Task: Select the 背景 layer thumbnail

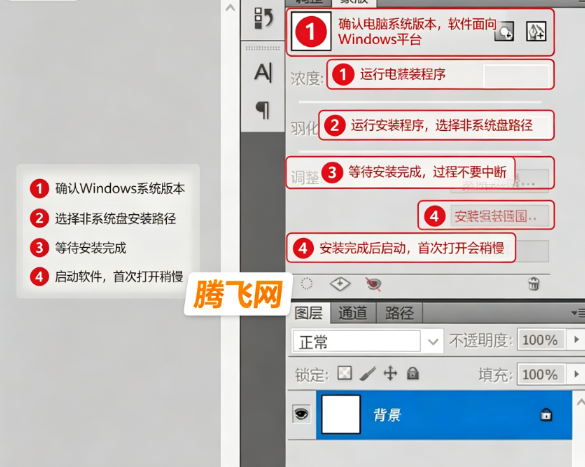Action: (341, 414)
